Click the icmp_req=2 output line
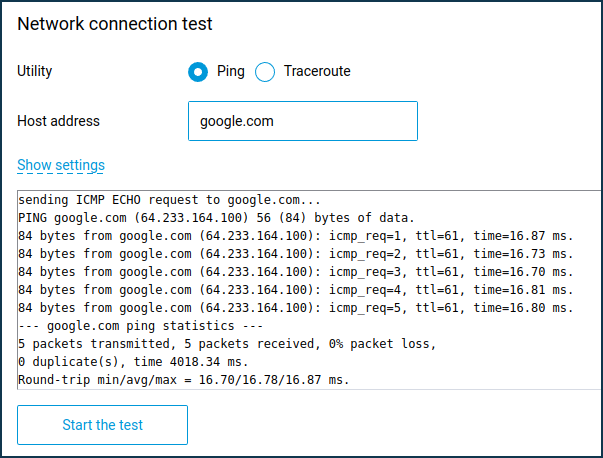The image size is (603, 458). pos(295,254)
